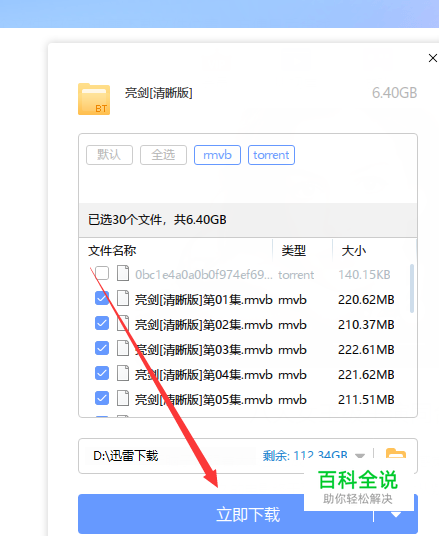Click the 剩余 free space label
Image resolution: width=439 pixels, height=536 pixels.
coord(305,456)
